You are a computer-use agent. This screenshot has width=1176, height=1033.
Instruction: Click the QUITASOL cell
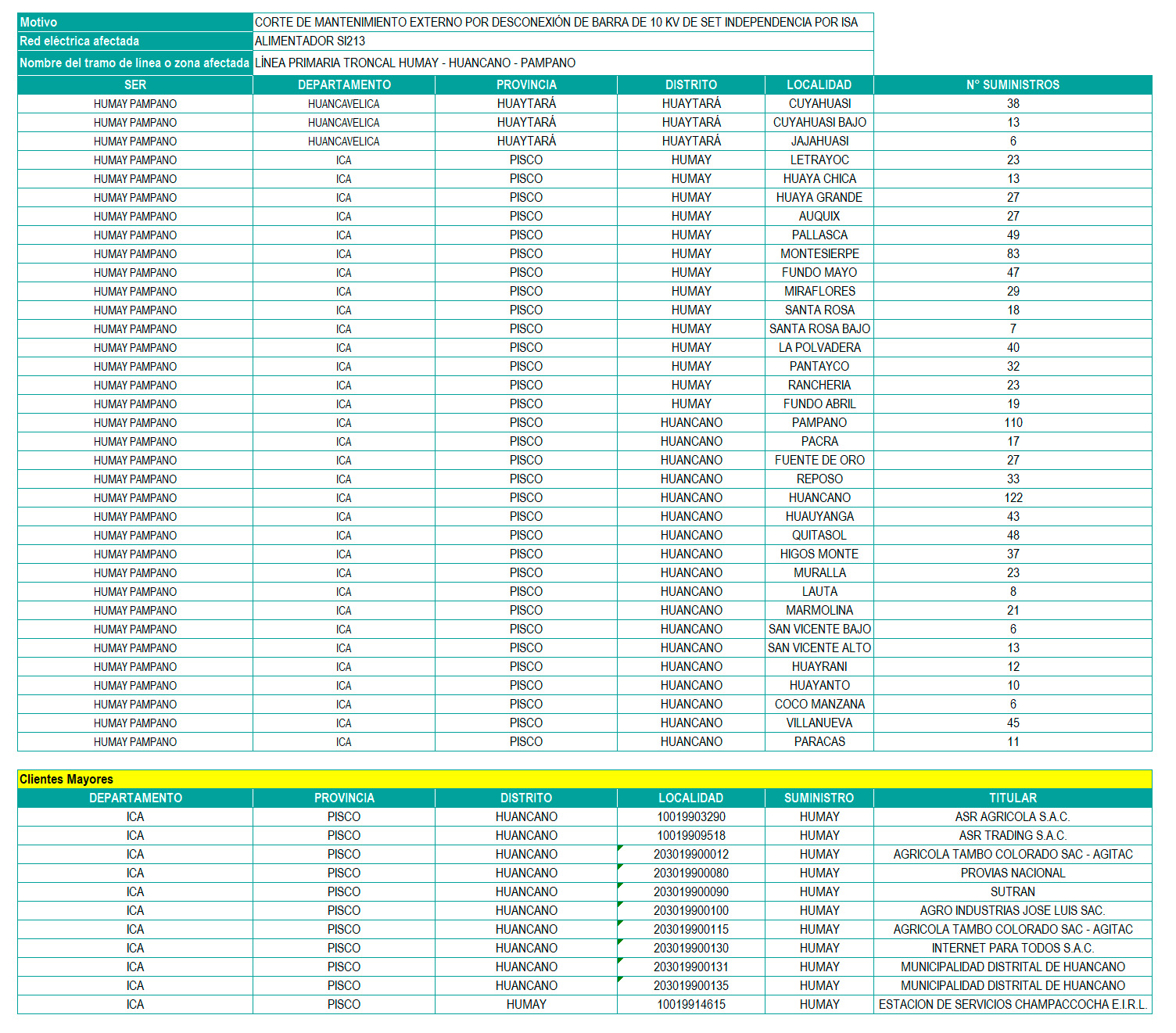pos(819,536)
